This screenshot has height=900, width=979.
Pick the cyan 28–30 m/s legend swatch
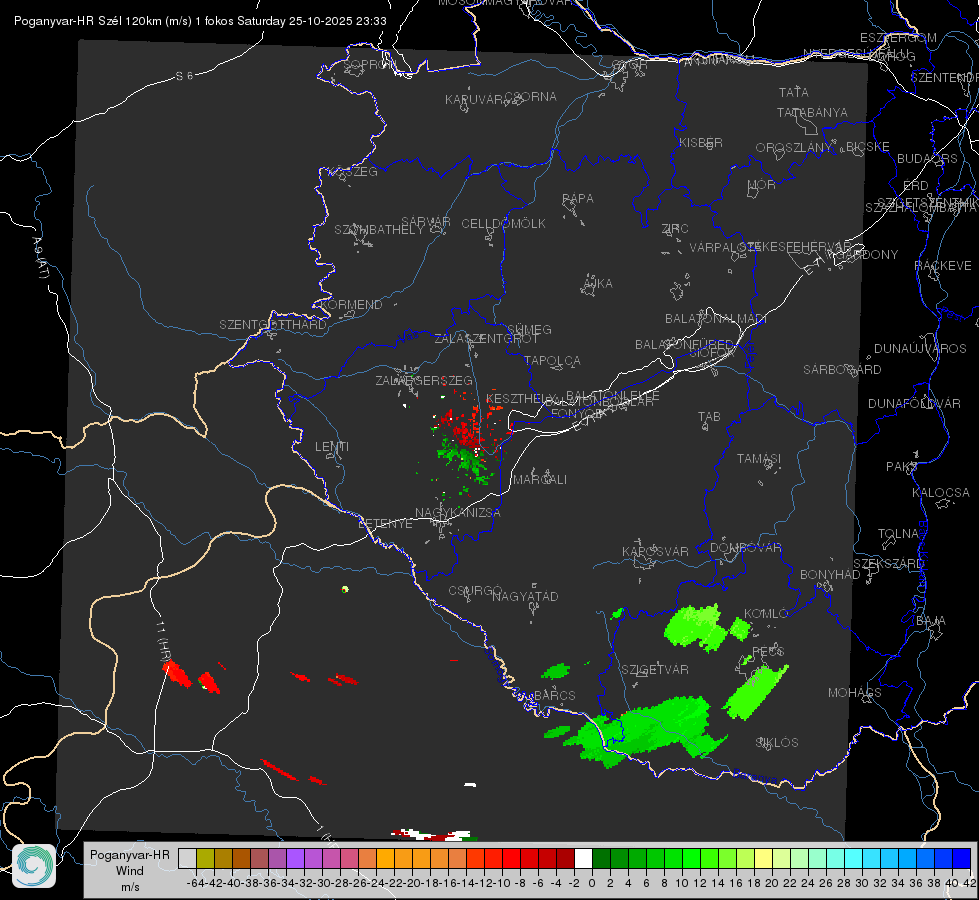854,859
